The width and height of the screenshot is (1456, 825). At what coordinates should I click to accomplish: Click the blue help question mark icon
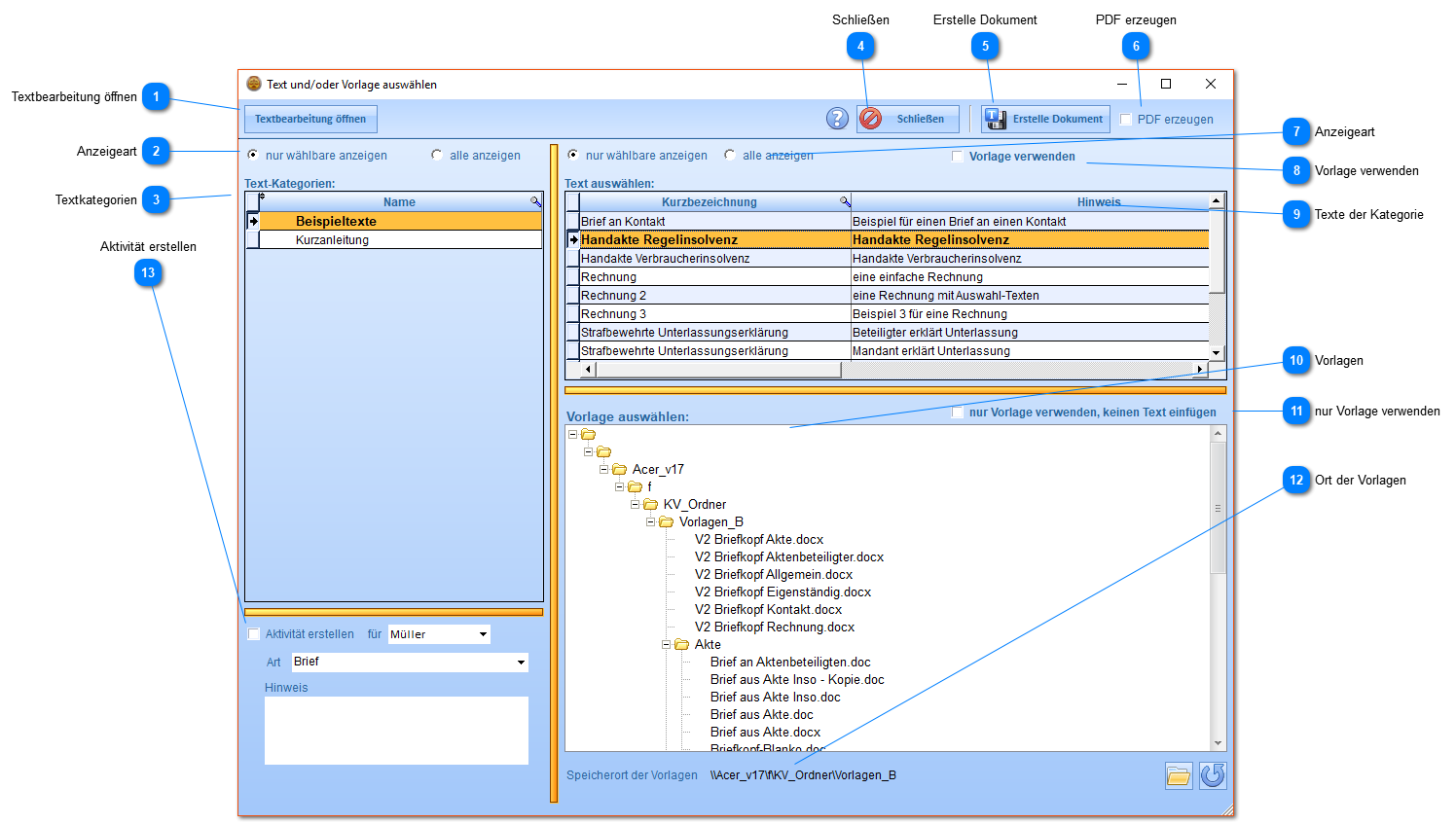837,119
